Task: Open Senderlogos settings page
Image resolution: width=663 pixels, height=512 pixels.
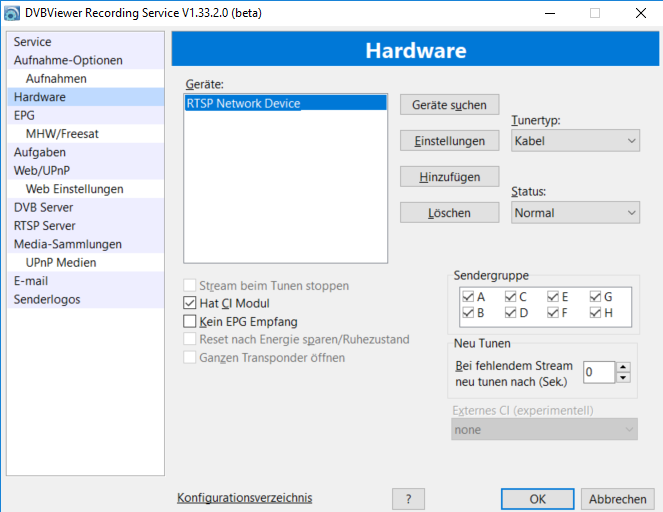Action: pyautogui.click(x=86, y=299)
